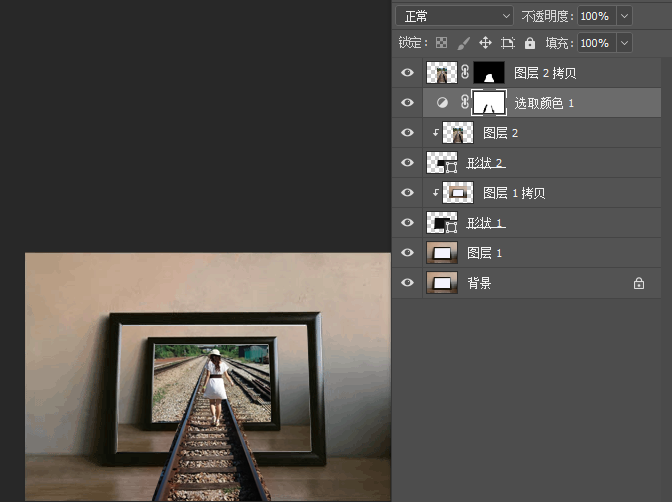The height and width of the screenshot is (502, 672).
Task: Click the adjustment icon on 选取颜色 1 layer
Action: [x=442, y=102]
